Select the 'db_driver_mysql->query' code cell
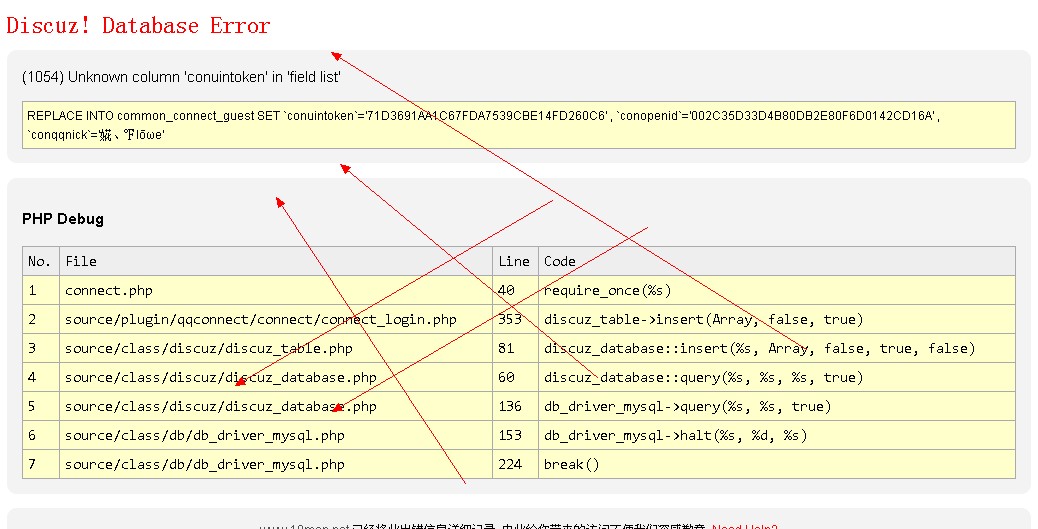 777,407
